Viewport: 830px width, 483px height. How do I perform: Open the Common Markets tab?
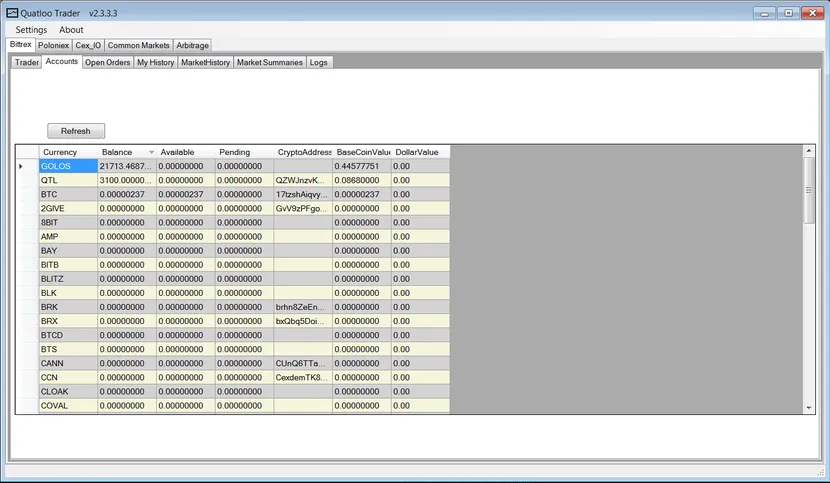[139, 46]
